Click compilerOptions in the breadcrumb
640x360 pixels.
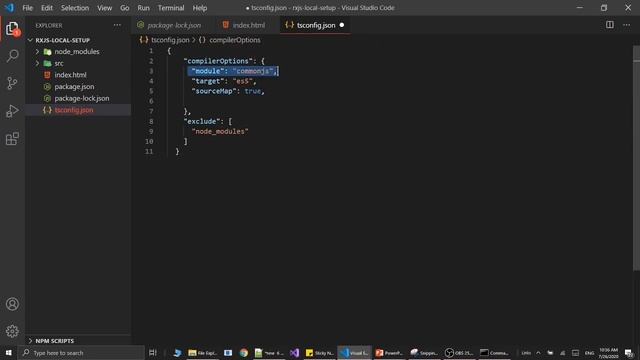235,40
